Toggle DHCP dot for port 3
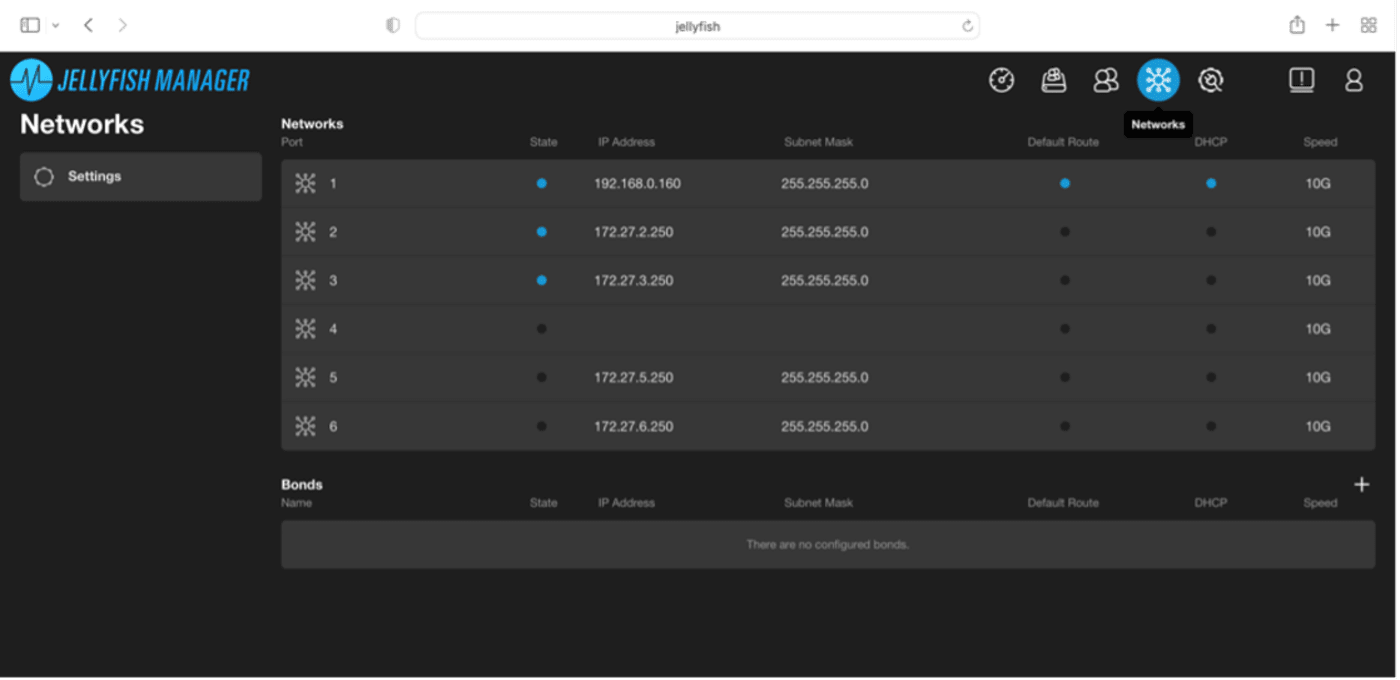This screenshot has width=1400, height=680. 1211,281
